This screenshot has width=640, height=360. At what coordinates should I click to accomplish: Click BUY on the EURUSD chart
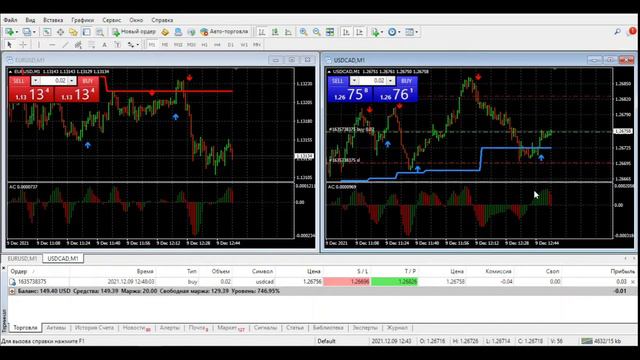(88, 81)
